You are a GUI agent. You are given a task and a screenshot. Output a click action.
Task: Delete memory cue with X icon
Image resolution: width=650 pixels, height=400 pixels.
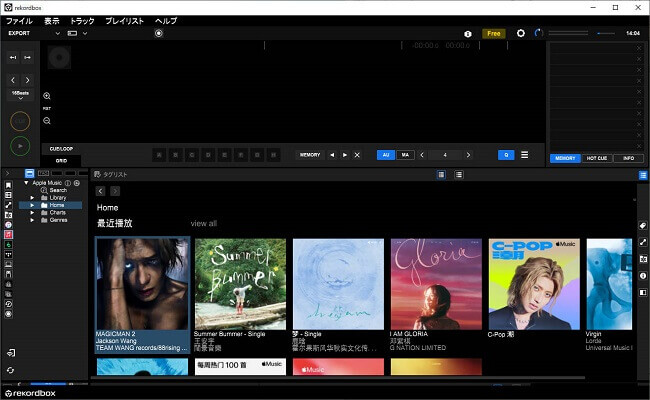(x=357, y=155)
